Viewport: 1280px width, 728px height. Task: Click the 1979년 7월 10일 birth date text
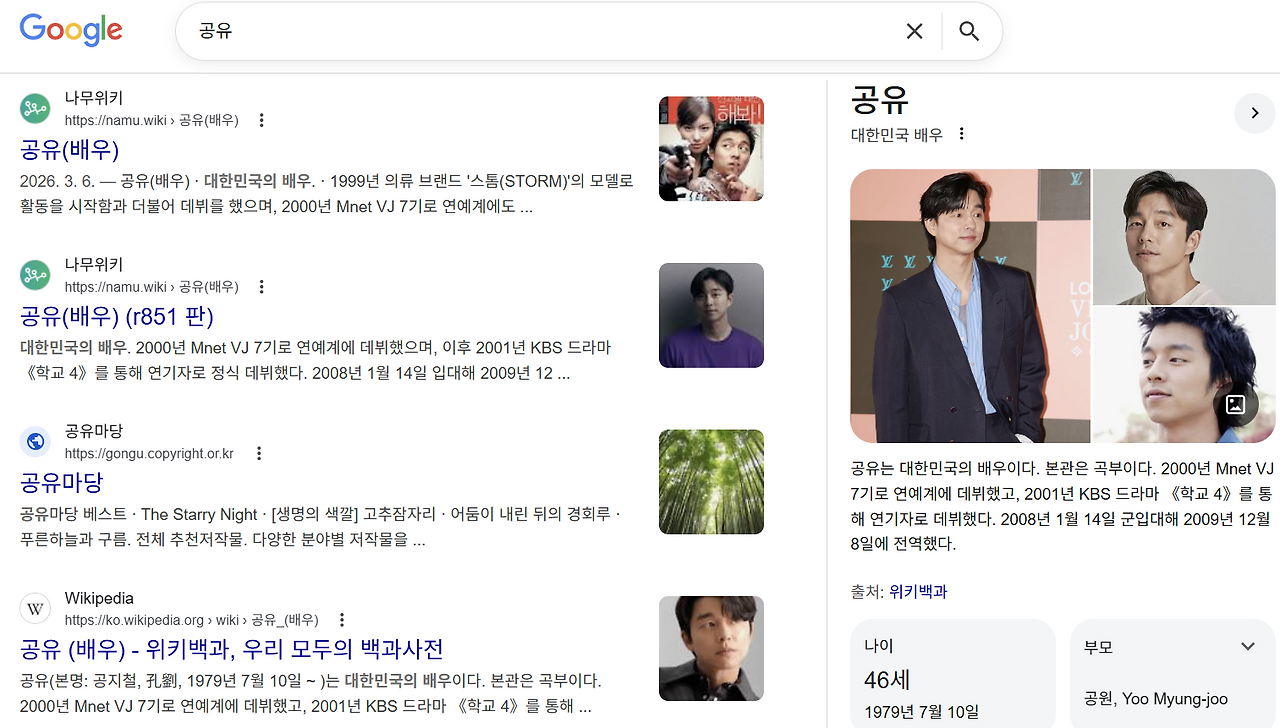[x=922, y=712]
